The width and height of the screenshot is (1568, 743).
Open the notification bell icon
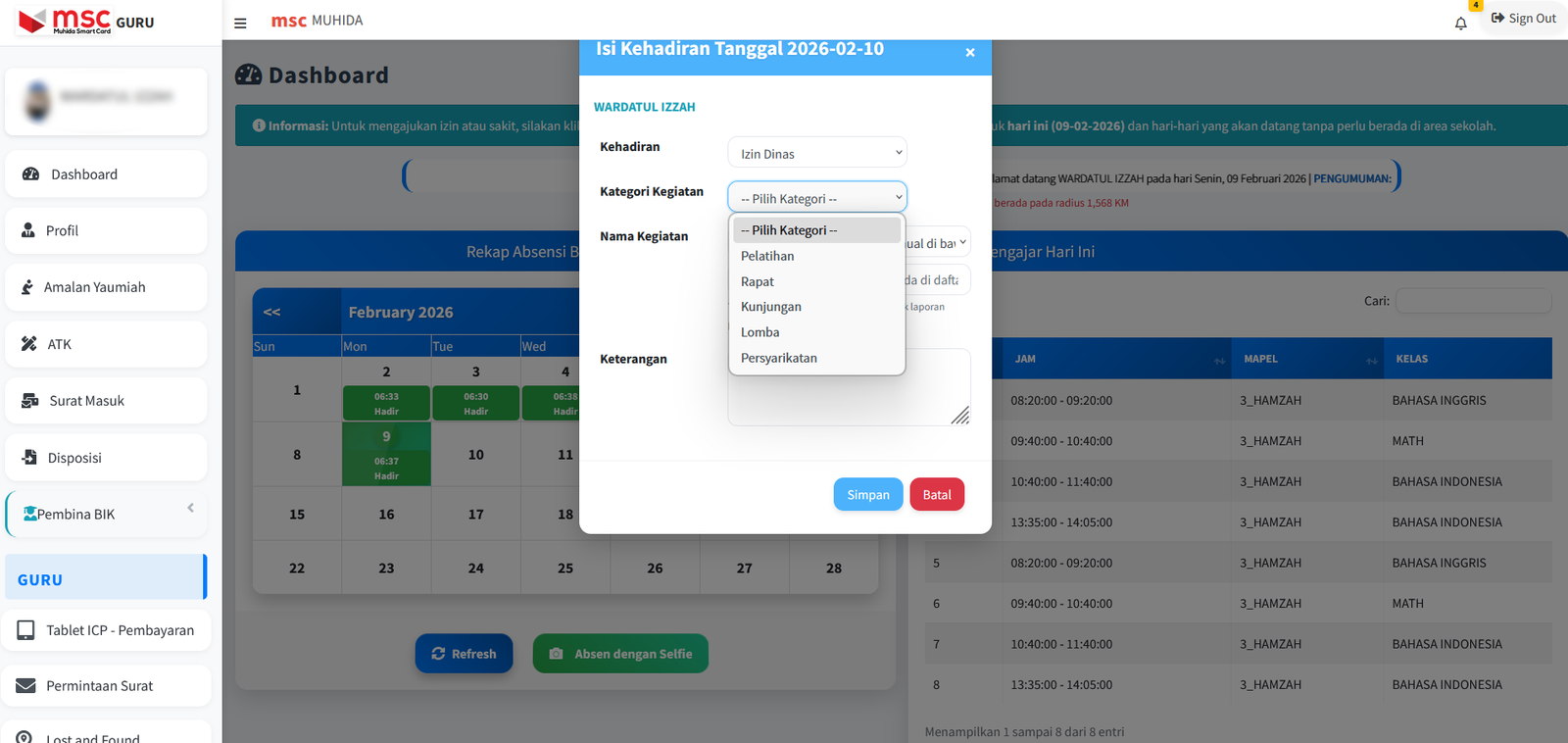point(1460,24)
